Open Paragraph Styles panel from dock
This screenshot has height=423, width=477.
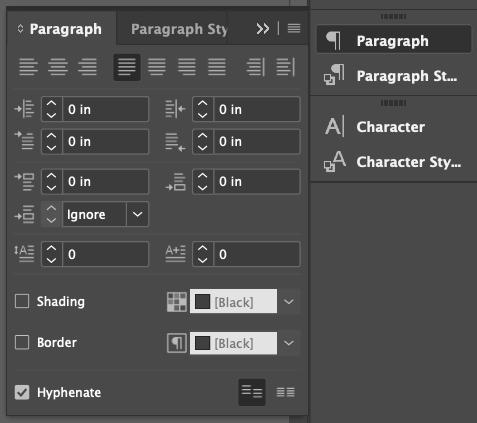(394, 76)
